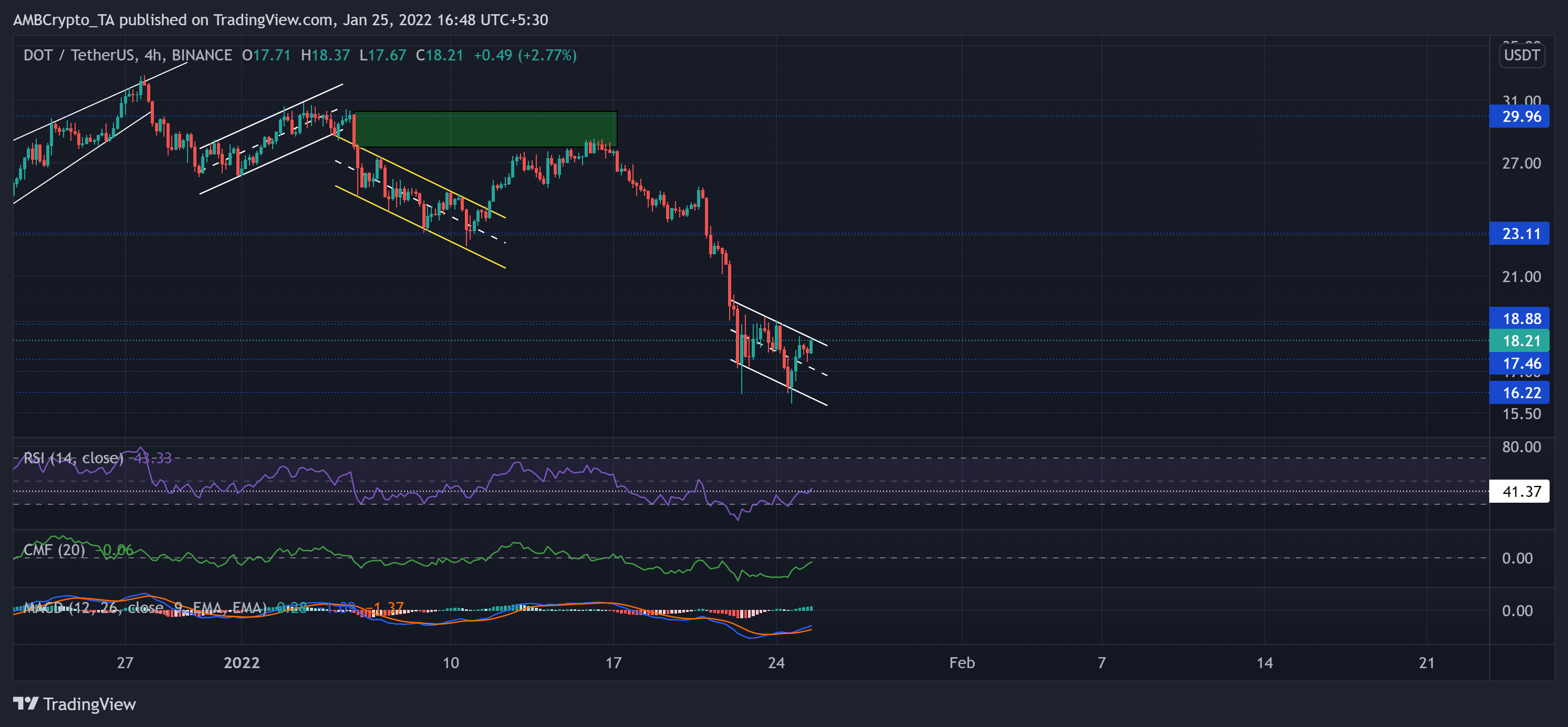The image size is (1568, 727).
Task: Click the 21.00 price axis label
Action: click(1521, 277)
